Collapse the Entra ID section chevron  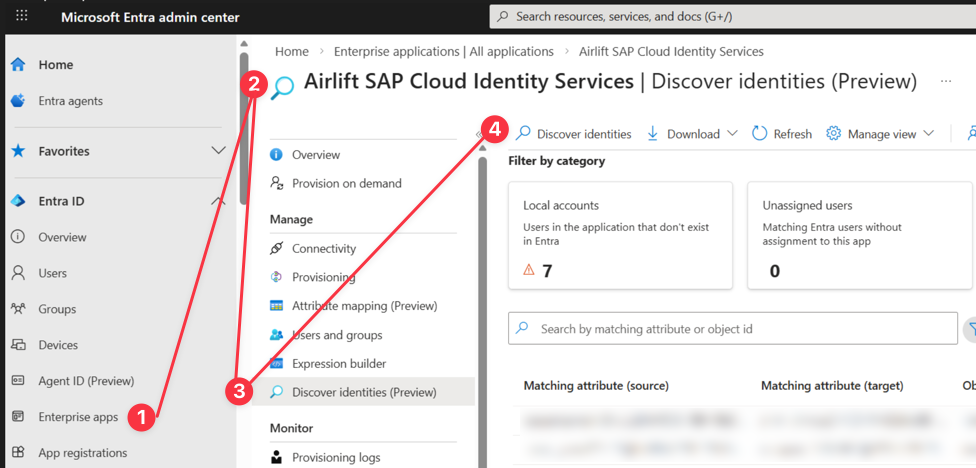[218, 201]
